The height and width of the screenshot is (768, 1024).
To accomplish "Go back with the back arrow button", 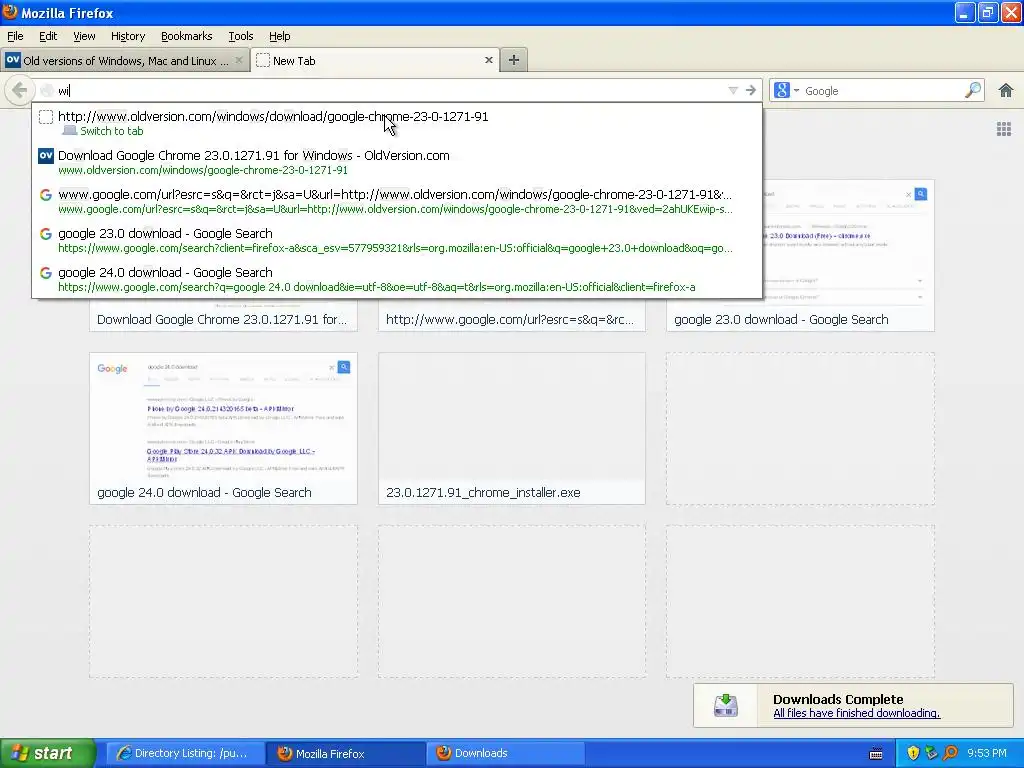I will tap(19, 90).
